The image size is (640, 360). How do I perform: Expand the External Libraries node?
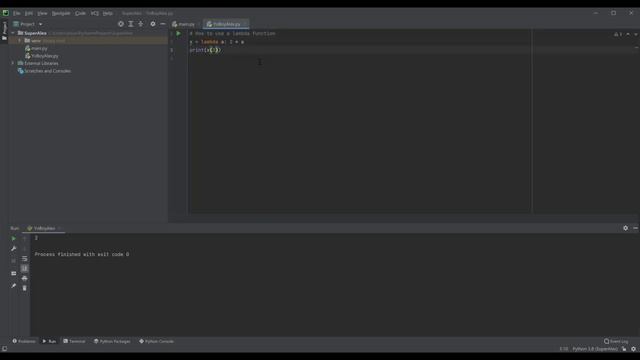tap(13, 63)
